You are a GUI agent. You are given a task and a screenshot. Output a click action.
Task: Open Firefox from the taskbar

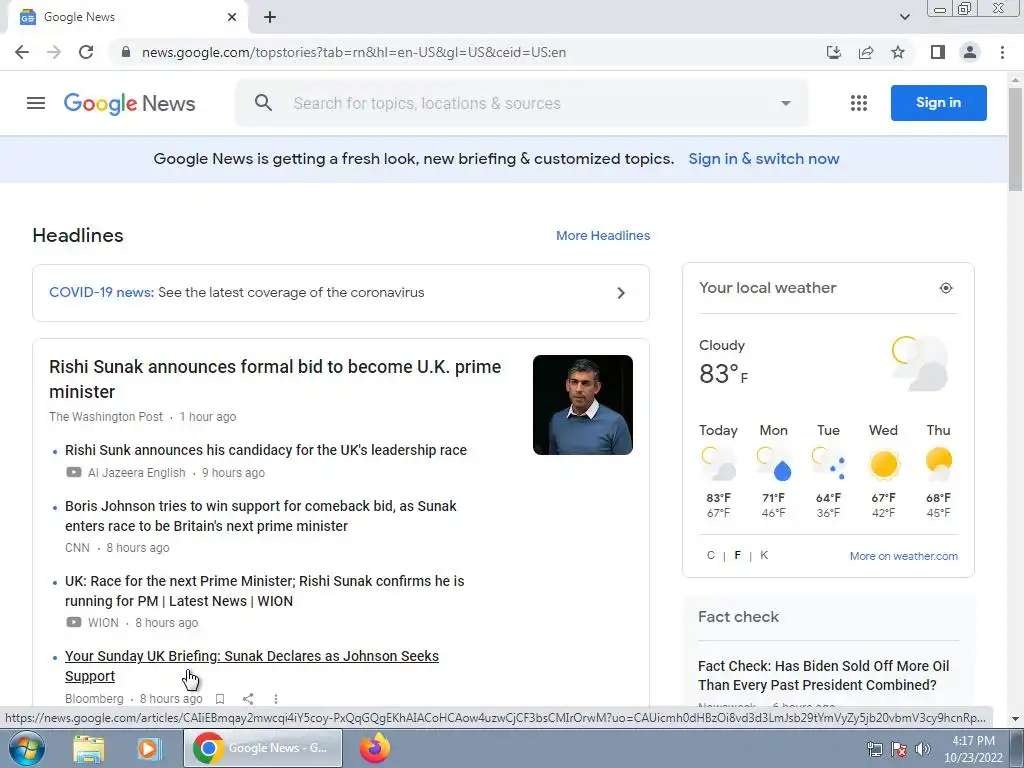pos(375,748)
